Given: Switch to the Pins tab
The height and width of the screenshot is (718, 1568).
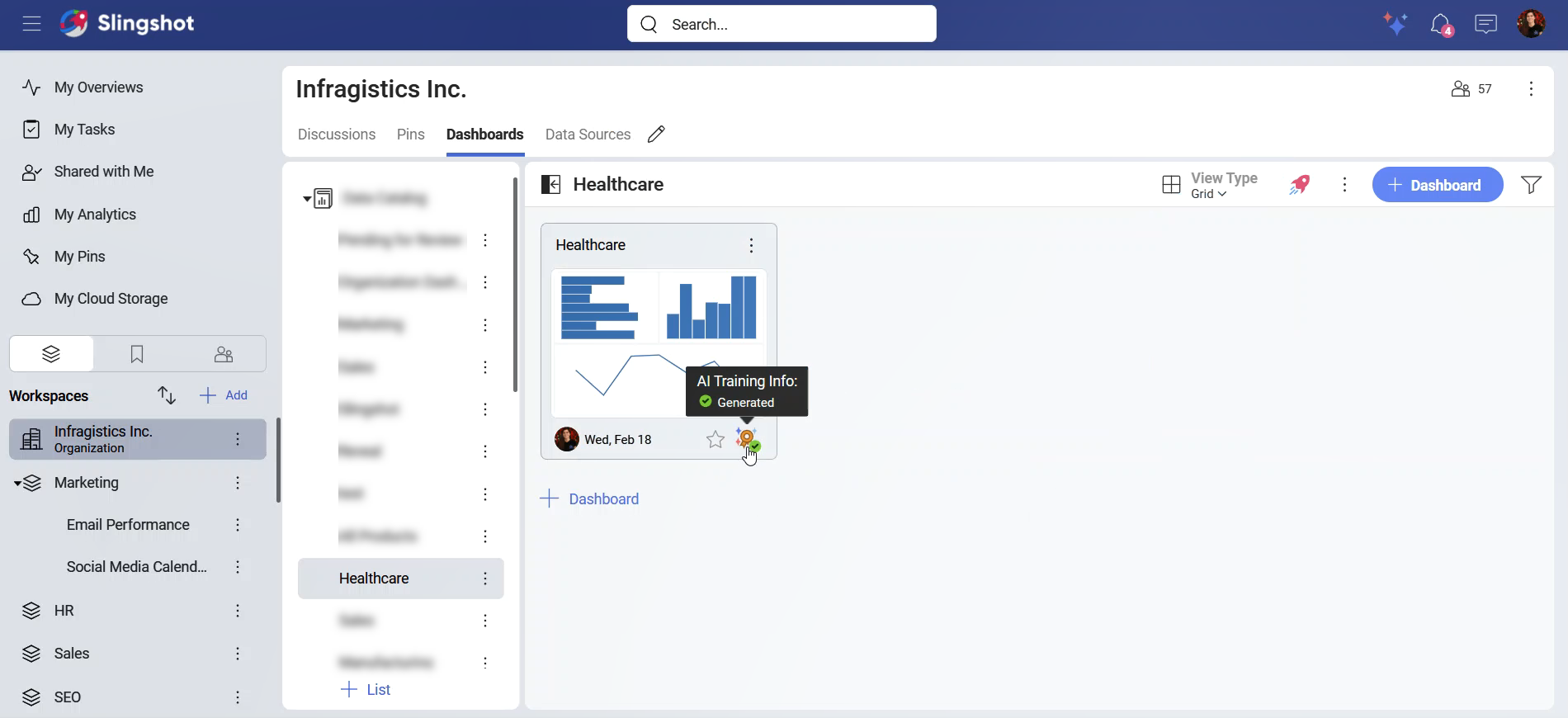Looking at the screenshot, I should coord(410,135).
